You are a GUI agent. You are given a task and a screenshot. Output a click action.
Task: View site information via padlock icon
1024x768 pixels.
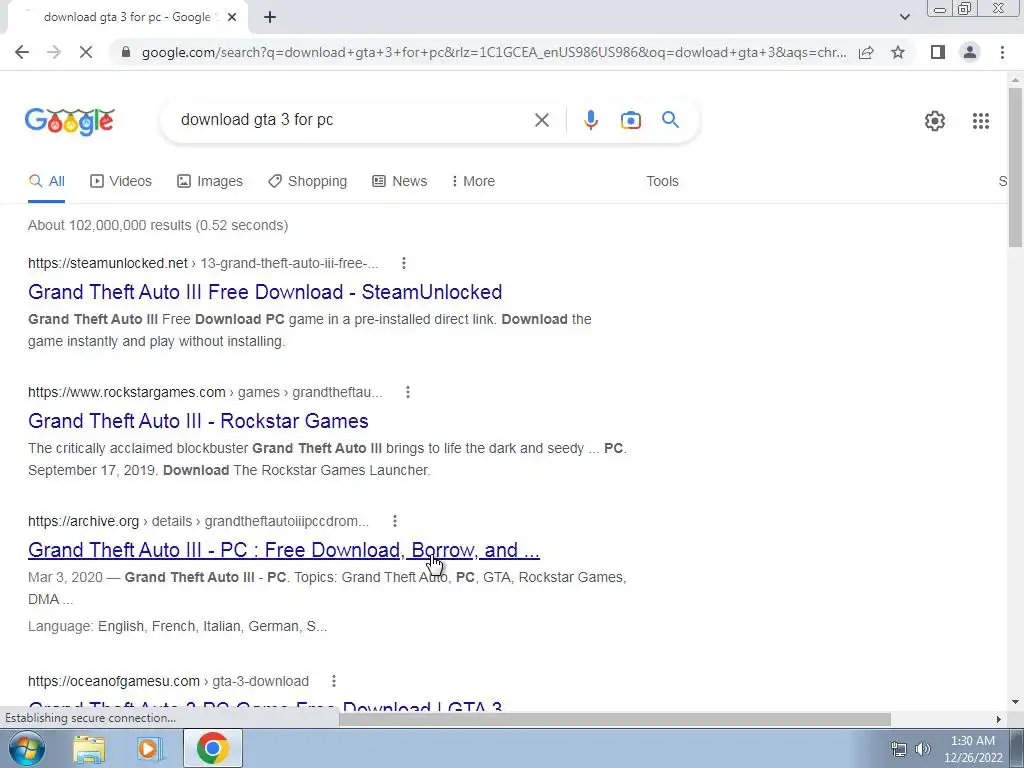(126, 52)
